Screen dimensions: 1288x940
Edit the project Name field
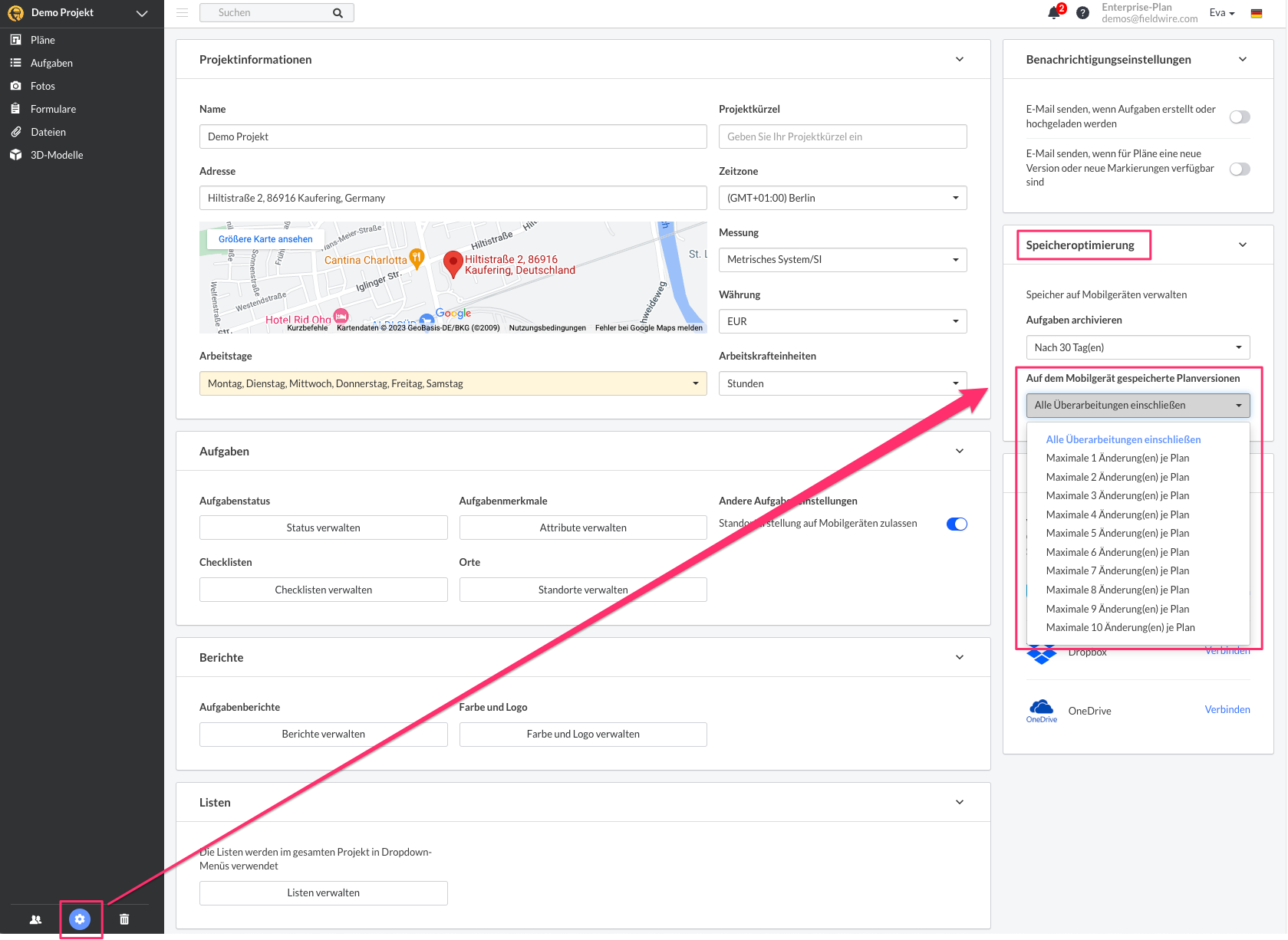click(x=453, y=136)
